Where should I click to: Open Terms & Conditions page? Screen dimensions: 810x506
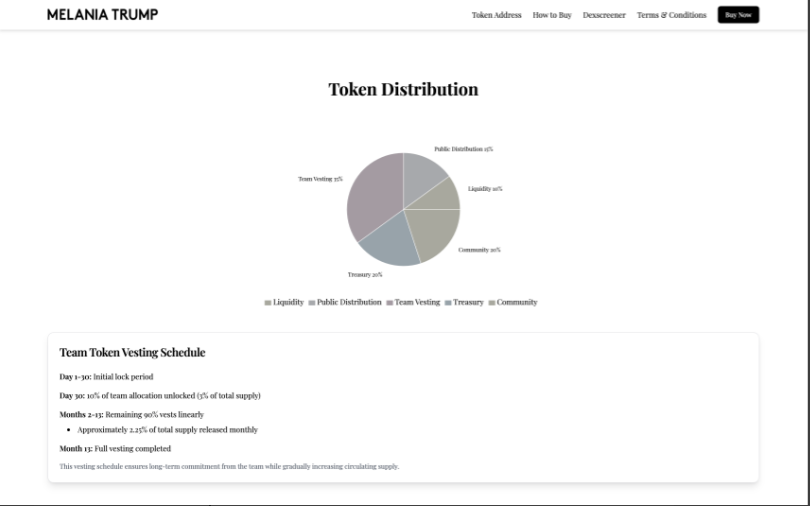672,15
